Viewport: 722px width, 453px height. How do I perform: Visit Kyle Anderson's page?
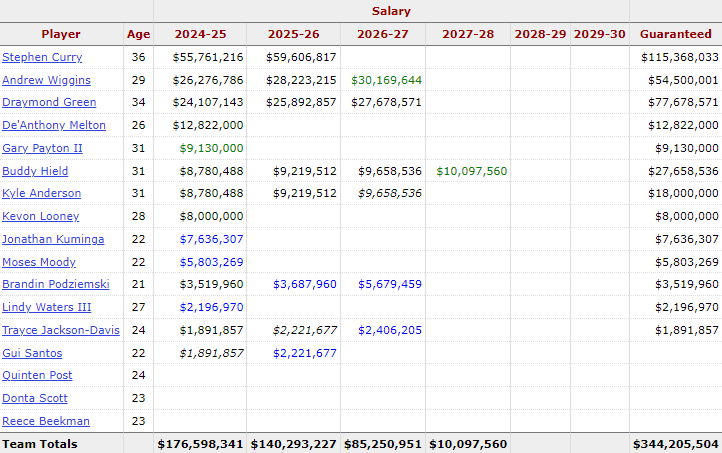[x=41, y=193]
